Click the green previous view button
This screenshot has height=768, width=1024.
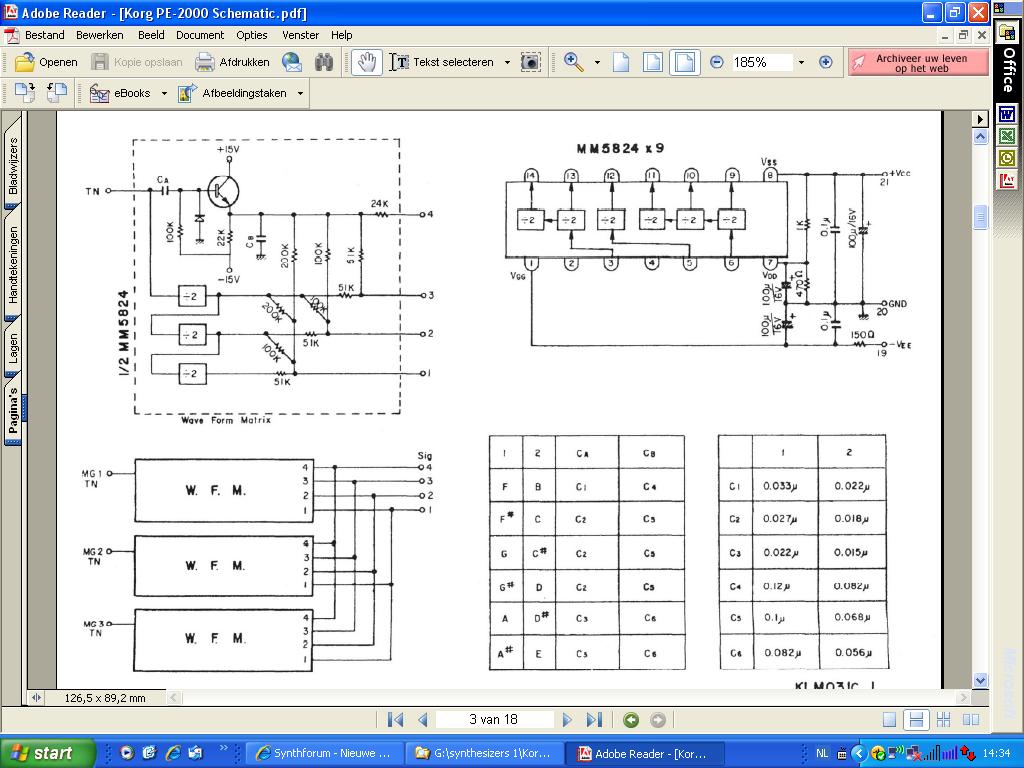click(631, 720)
